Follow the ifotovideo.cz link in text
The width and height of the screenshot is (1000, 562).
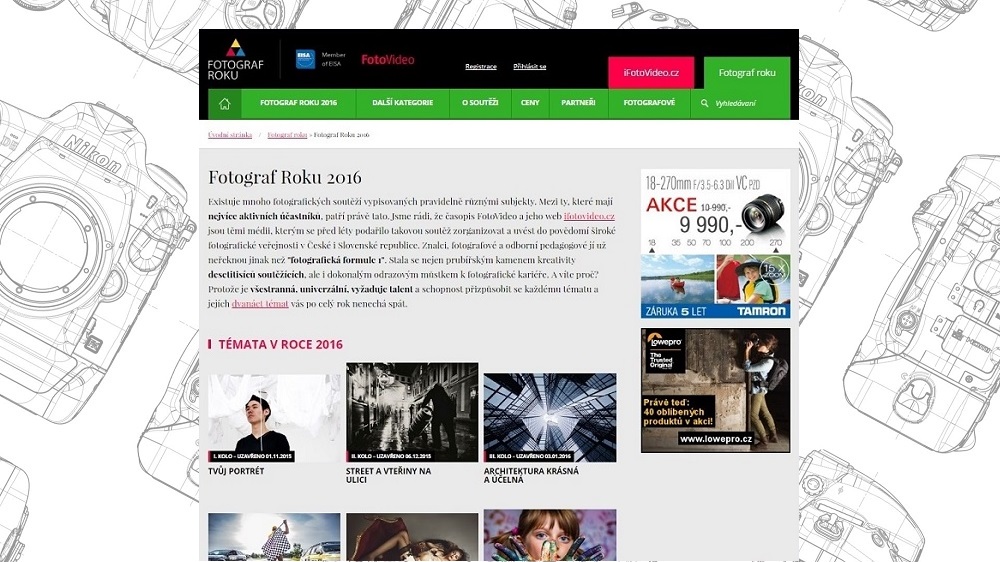[x=589, y=216]
